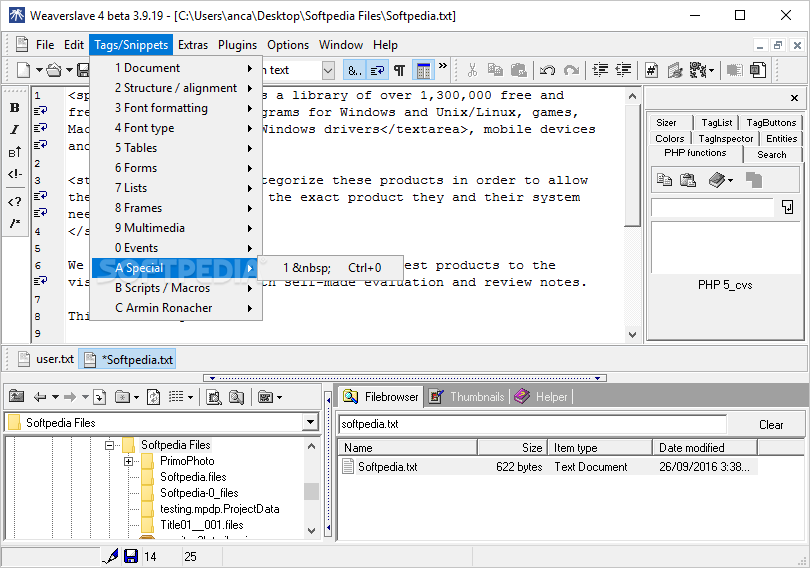
Task: Click the PHP functions search input field
Action: 712,207
